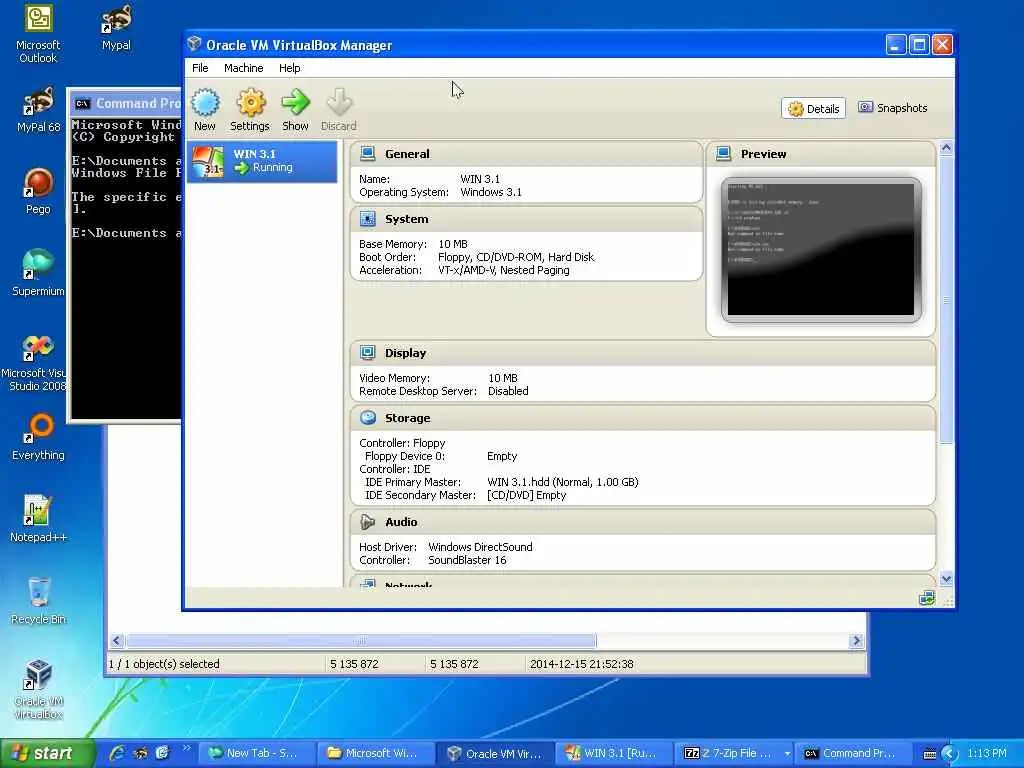This screenshot has height=768, width=1024.
Task: Click the VM preview thumbnail
Action: (x=821, y=249)
